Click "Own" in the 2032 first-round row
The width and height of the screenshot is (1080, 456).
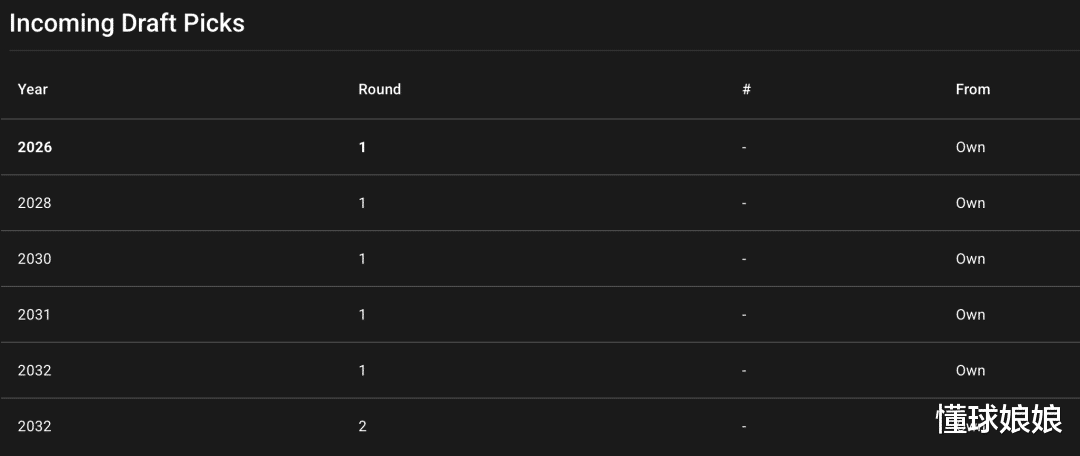click(x=970, y=371)
